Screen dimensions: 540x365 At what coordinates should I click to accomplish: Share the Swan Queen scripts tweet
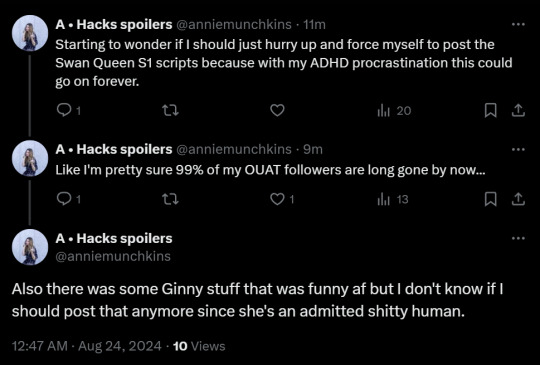click(x=518, y=111)
